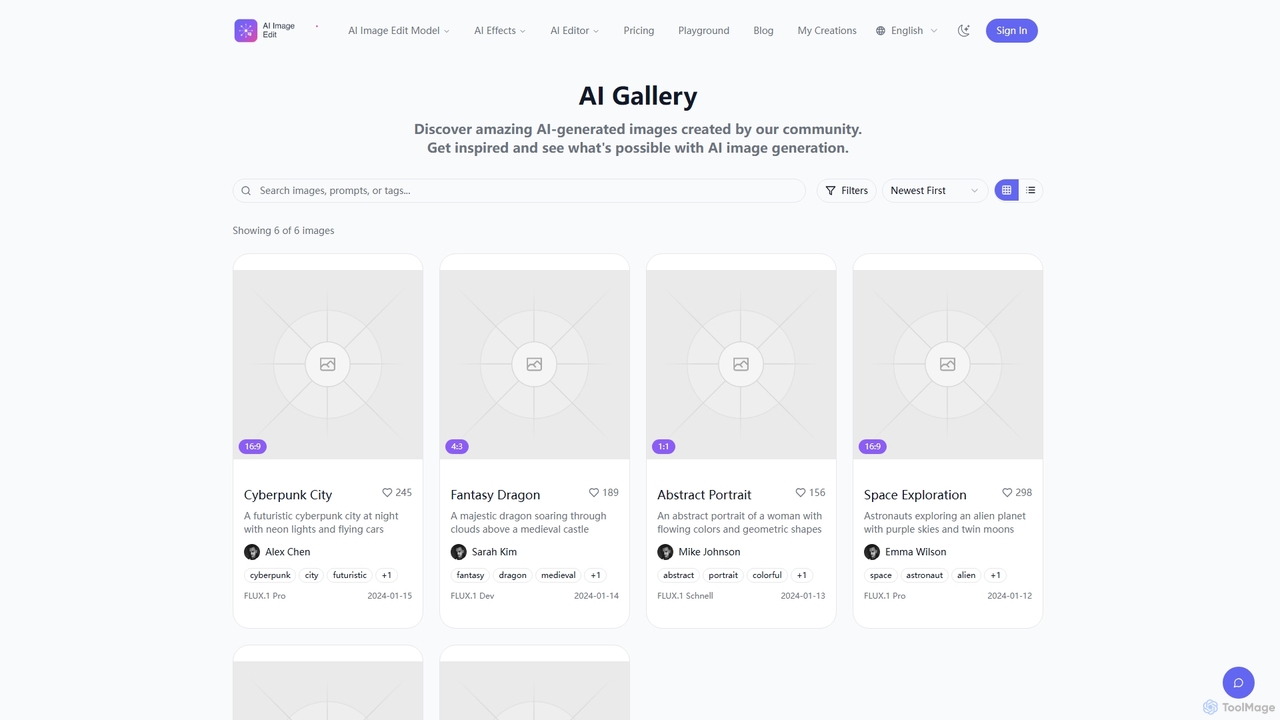Screen dimensions: 1280x720
Task: Click the author name Sarah Kim
Action: click(494, 552)
